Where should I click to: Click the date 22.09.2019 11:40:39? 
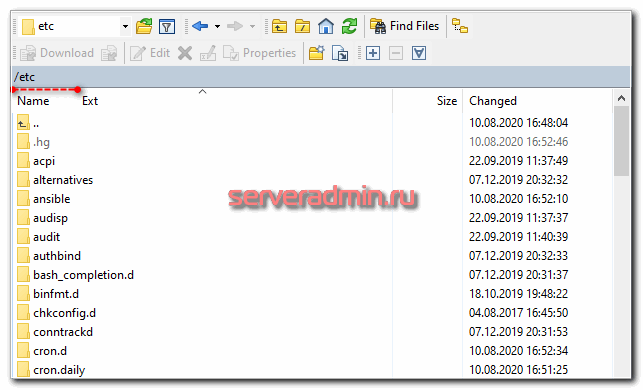tap(518, 237)
